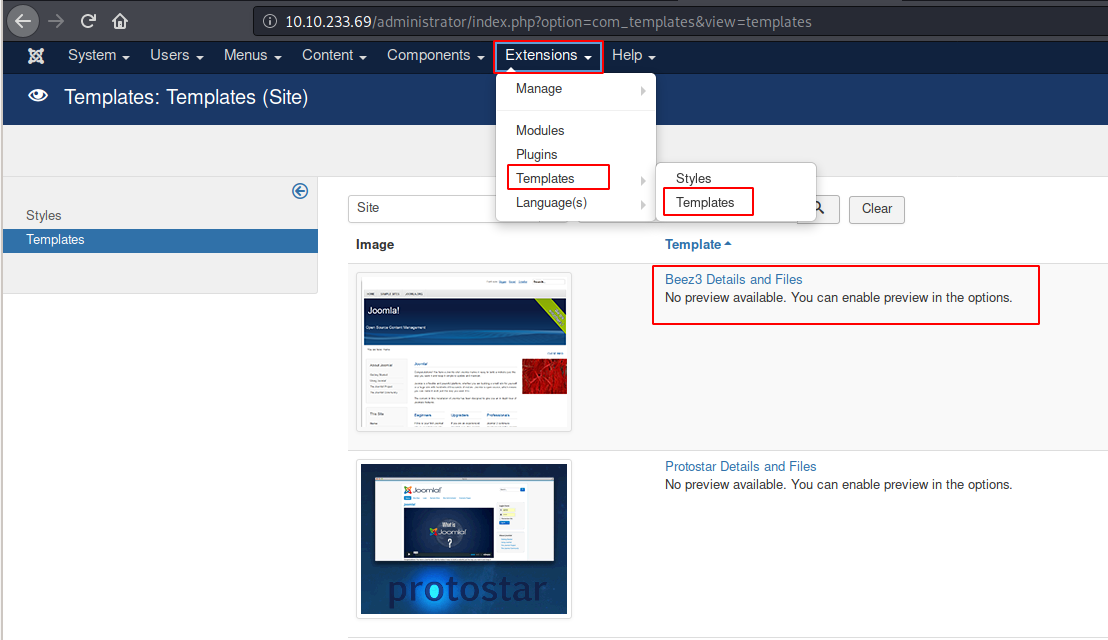Open the System dropdown menu

pyautogui.click(x=98, y=56)
